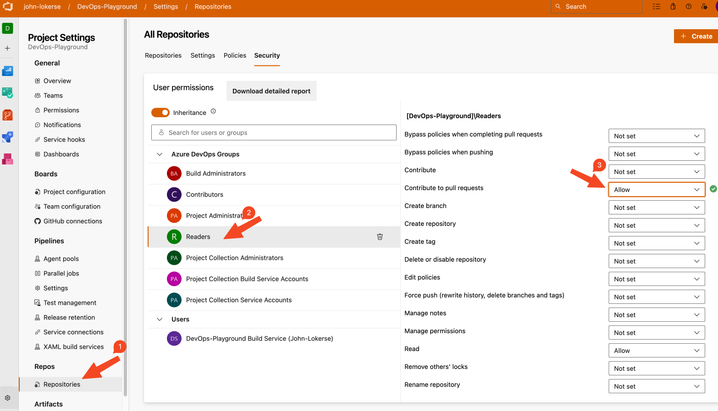Screen dimensions: 718x411
Task: Open Release retention settings
Action: pyautogui.click(x=69, y=317)
